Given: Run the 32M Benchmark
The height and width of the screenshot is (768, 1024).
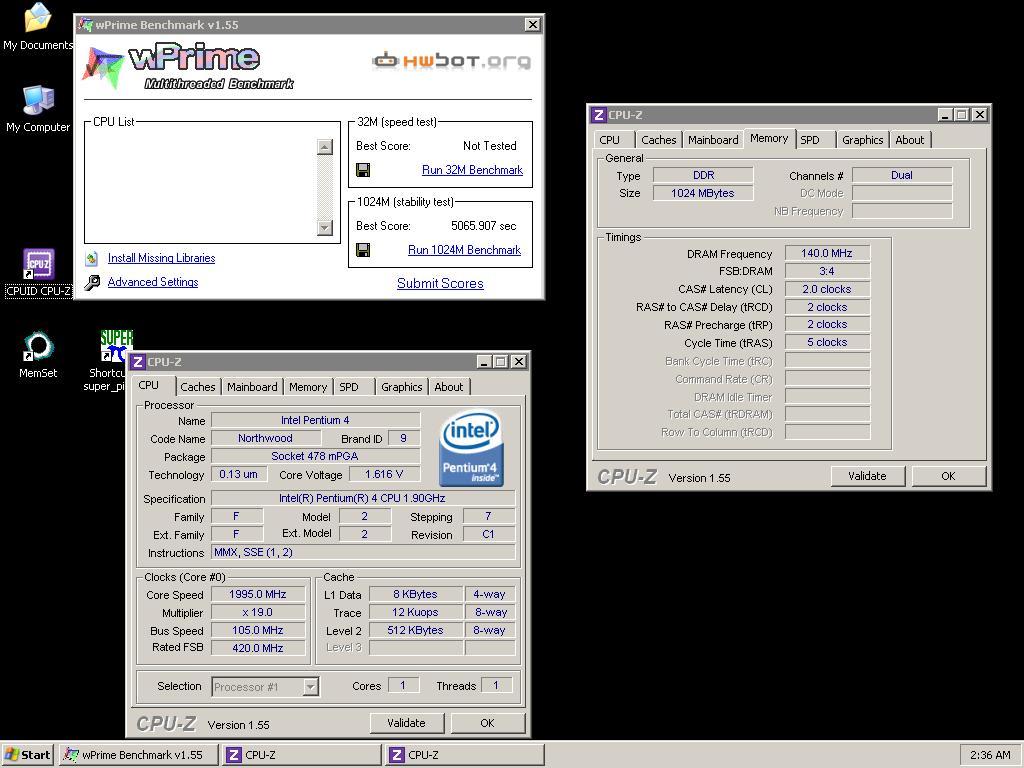Looking at the screenshot, I should pos(472,170).
